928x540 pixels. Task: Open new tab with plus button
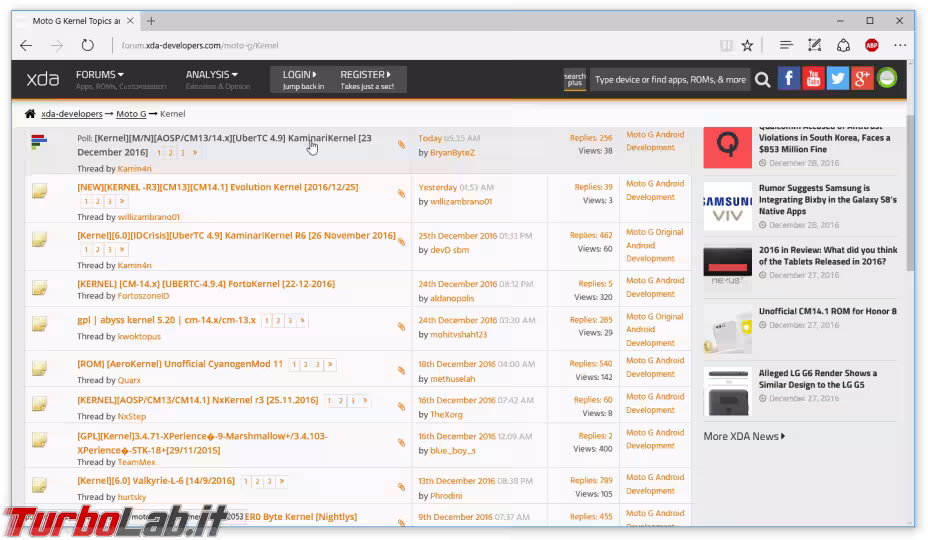coord(151,21)
